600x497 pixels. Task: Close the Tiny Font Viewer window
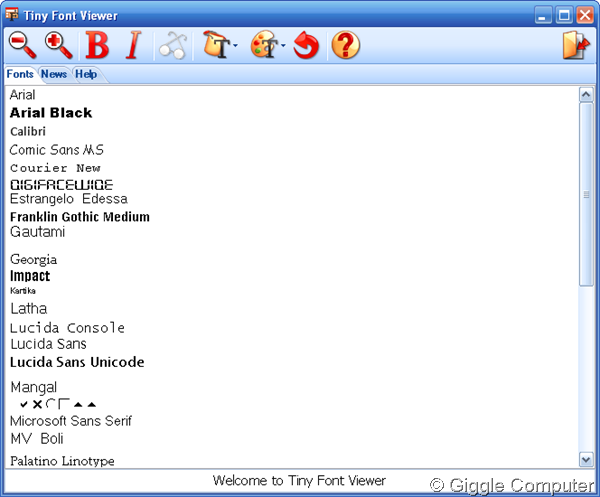(x=585, y=15)
